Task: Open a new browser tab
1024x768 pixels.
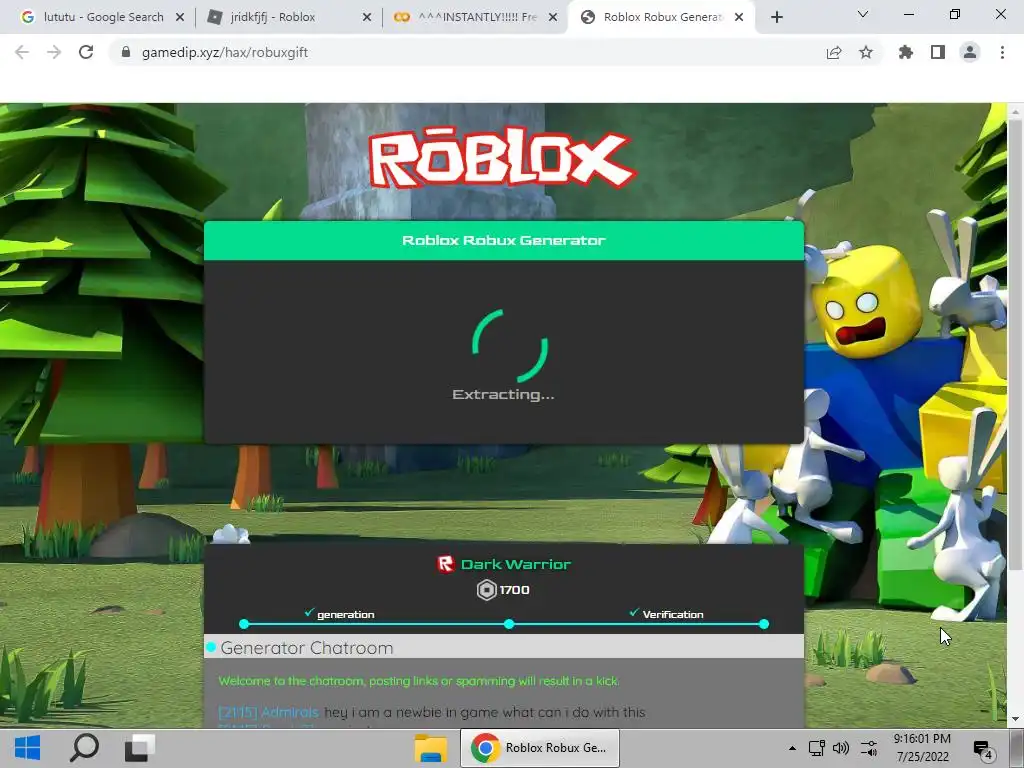Action: [x=776, y=17]
